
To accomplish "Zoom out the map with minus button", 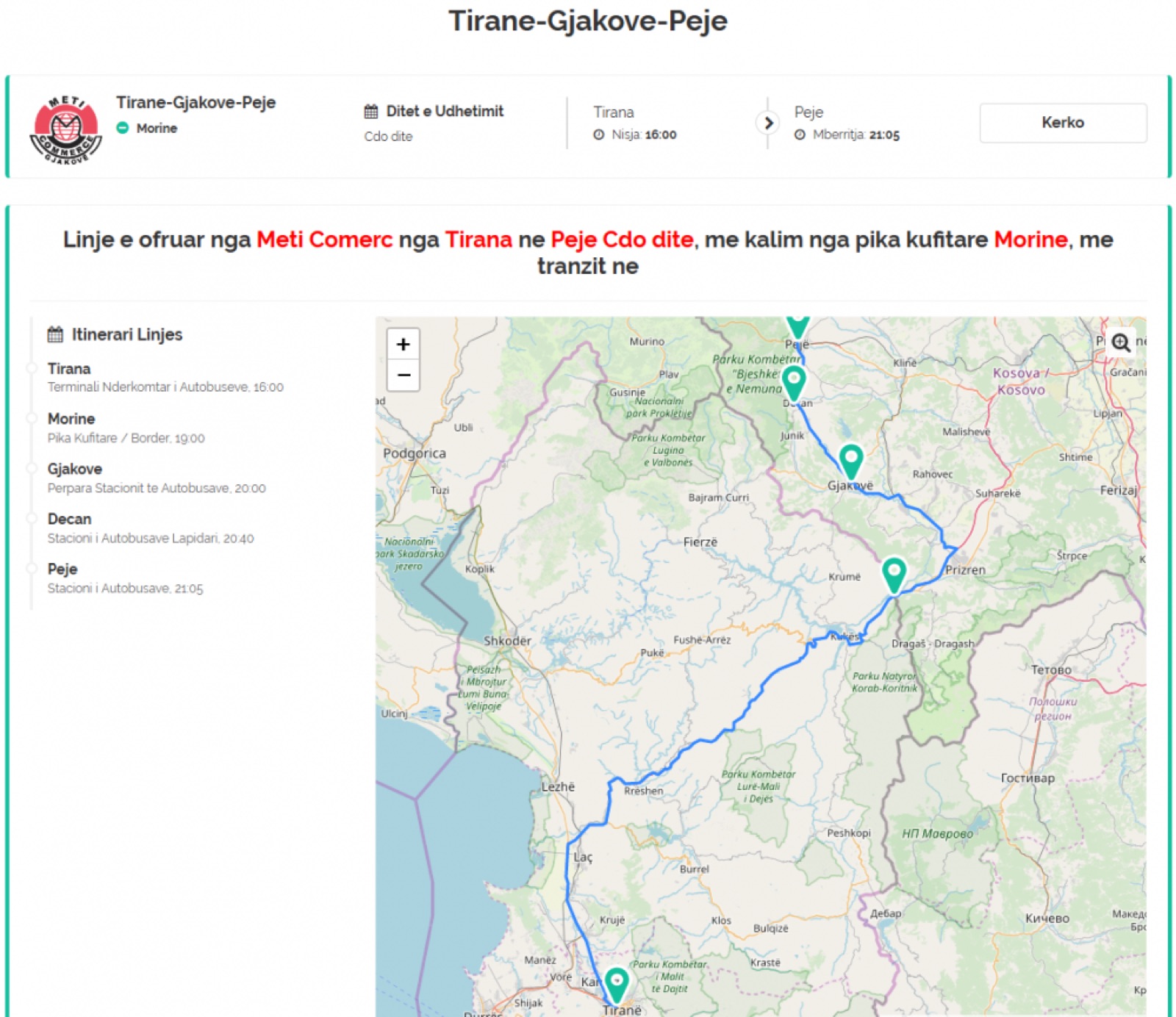I will coord(403,375).
